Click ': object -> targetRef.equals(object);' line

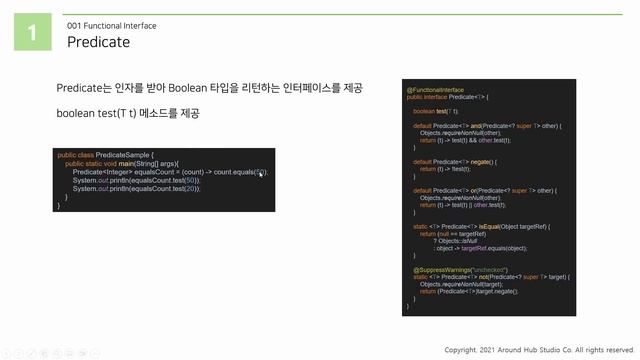pos(480,248)
